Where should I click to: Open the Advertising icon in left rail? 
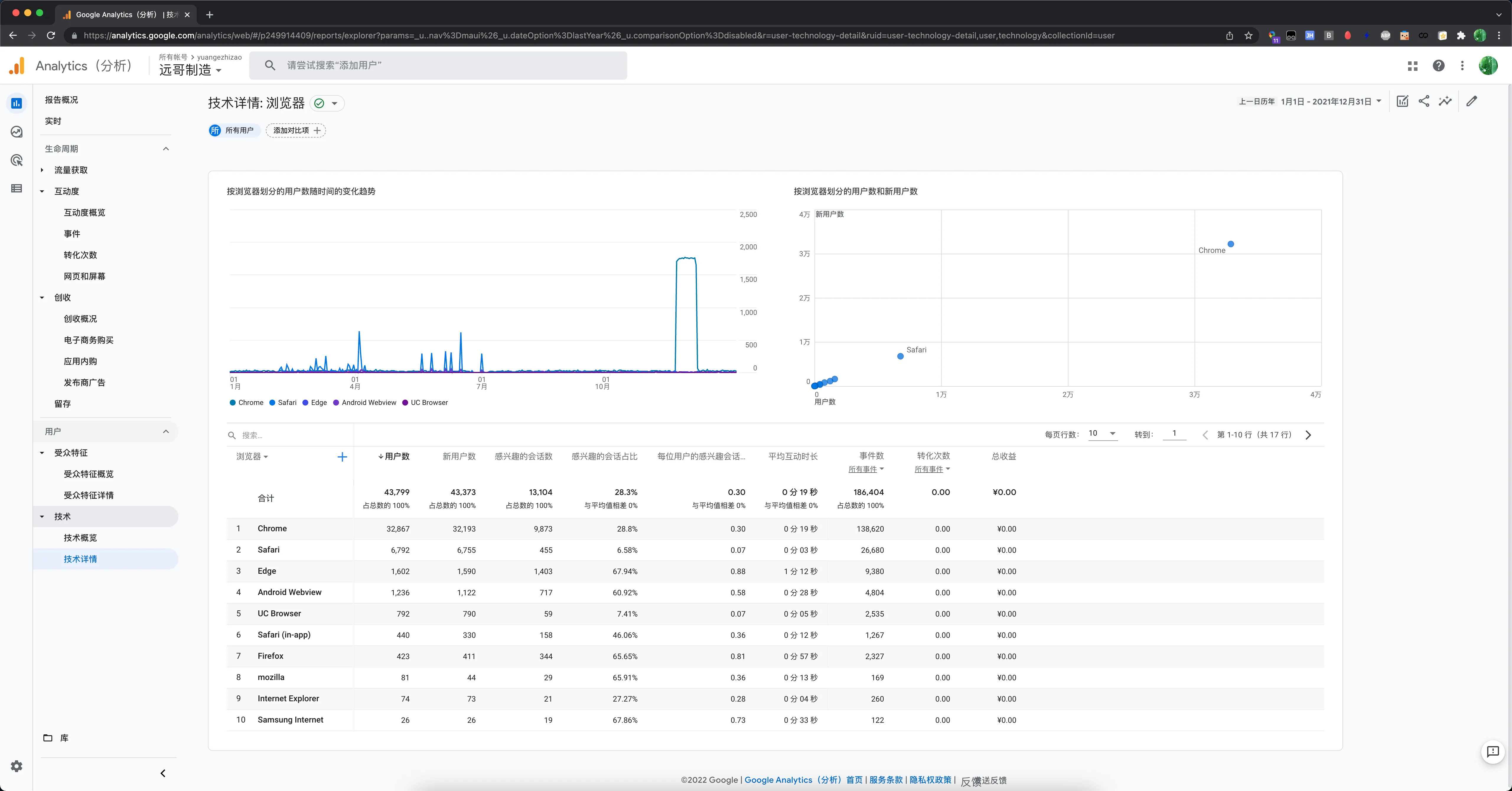(x=17, y=160)
